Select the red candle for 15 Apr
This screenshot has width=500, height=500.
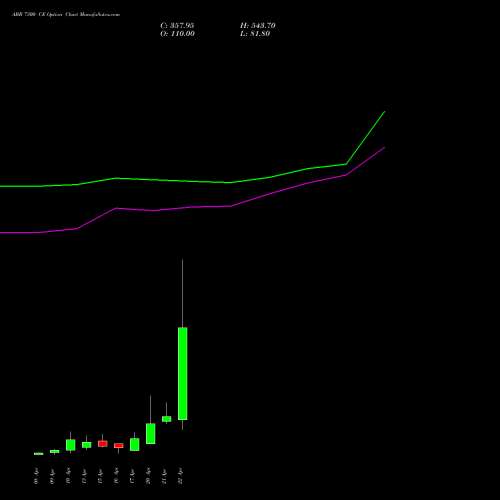tap(102, 443)
